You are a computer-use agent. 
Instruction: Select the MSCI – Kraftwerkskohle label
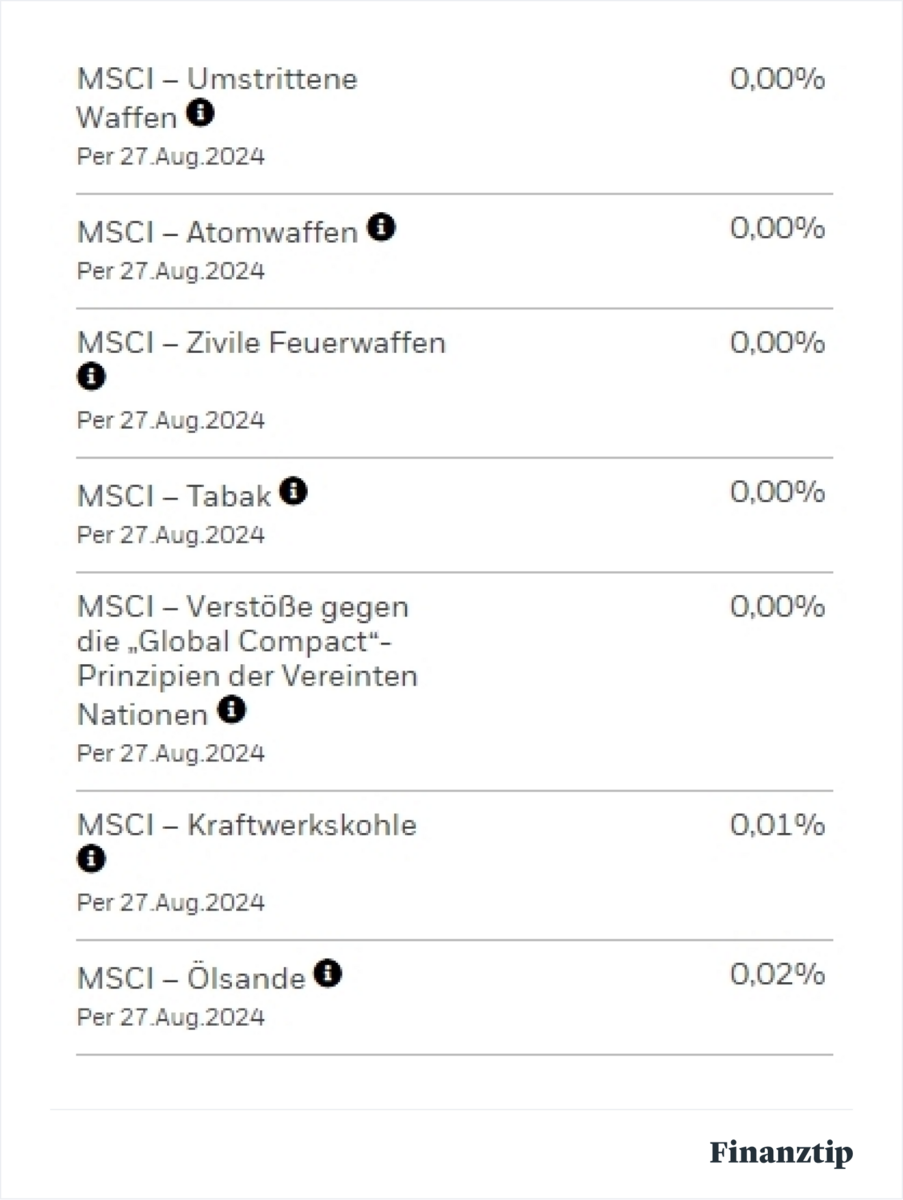[x=247, y=826]
